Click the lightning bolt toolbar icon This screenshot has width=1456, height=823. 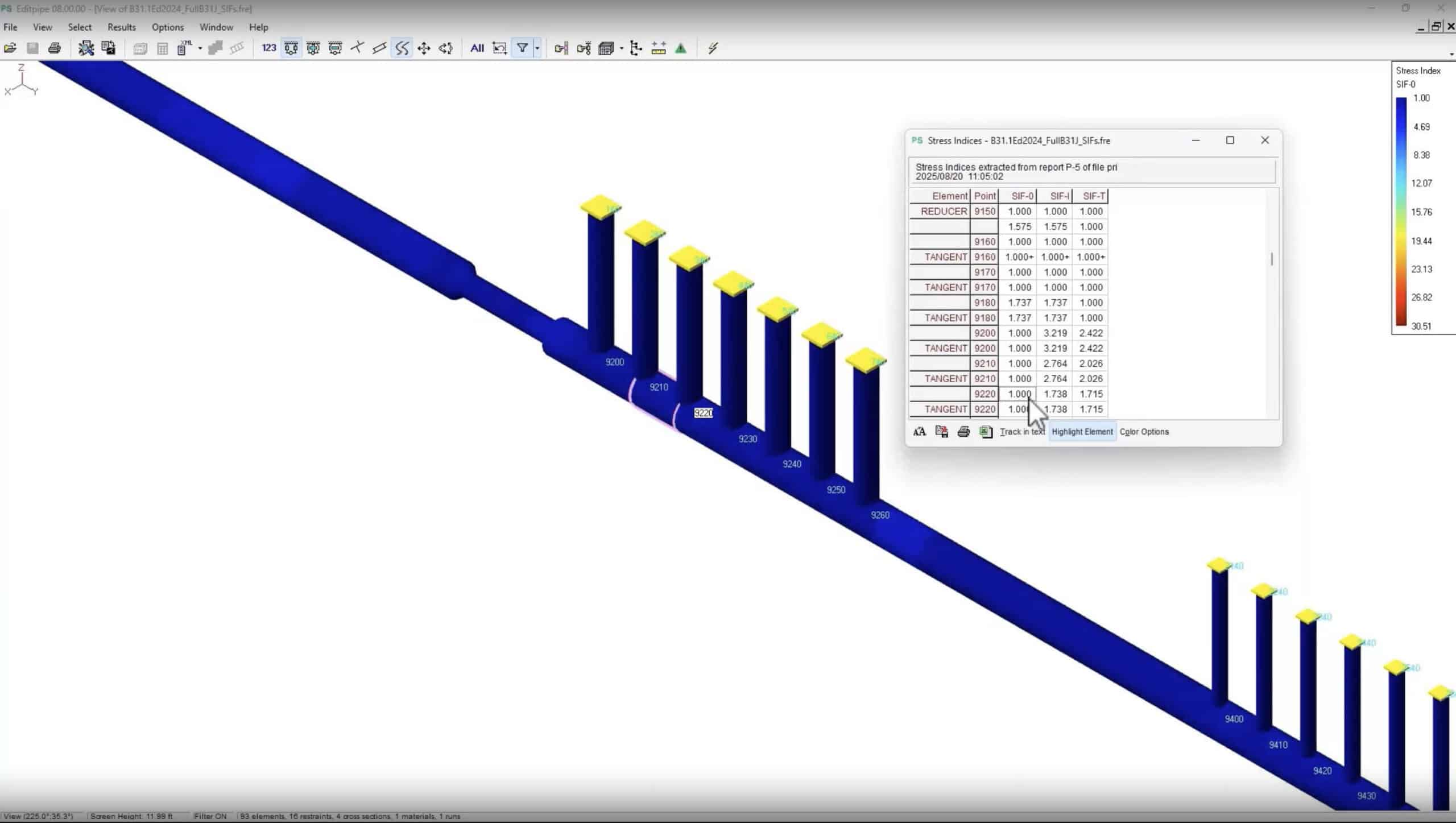pyautogui.click(x=713, y=48)
